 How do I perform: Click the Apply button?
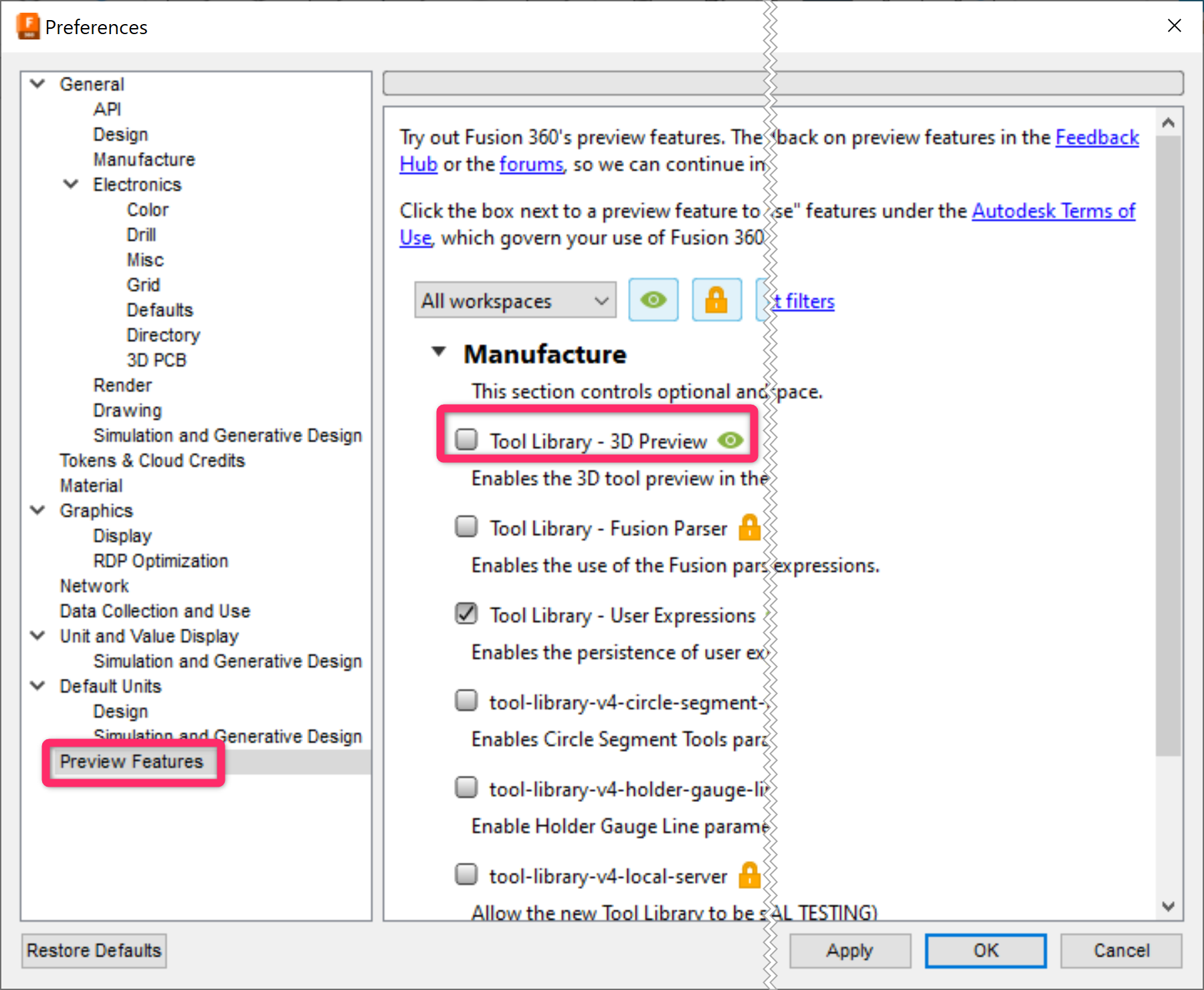coord(849,951)
